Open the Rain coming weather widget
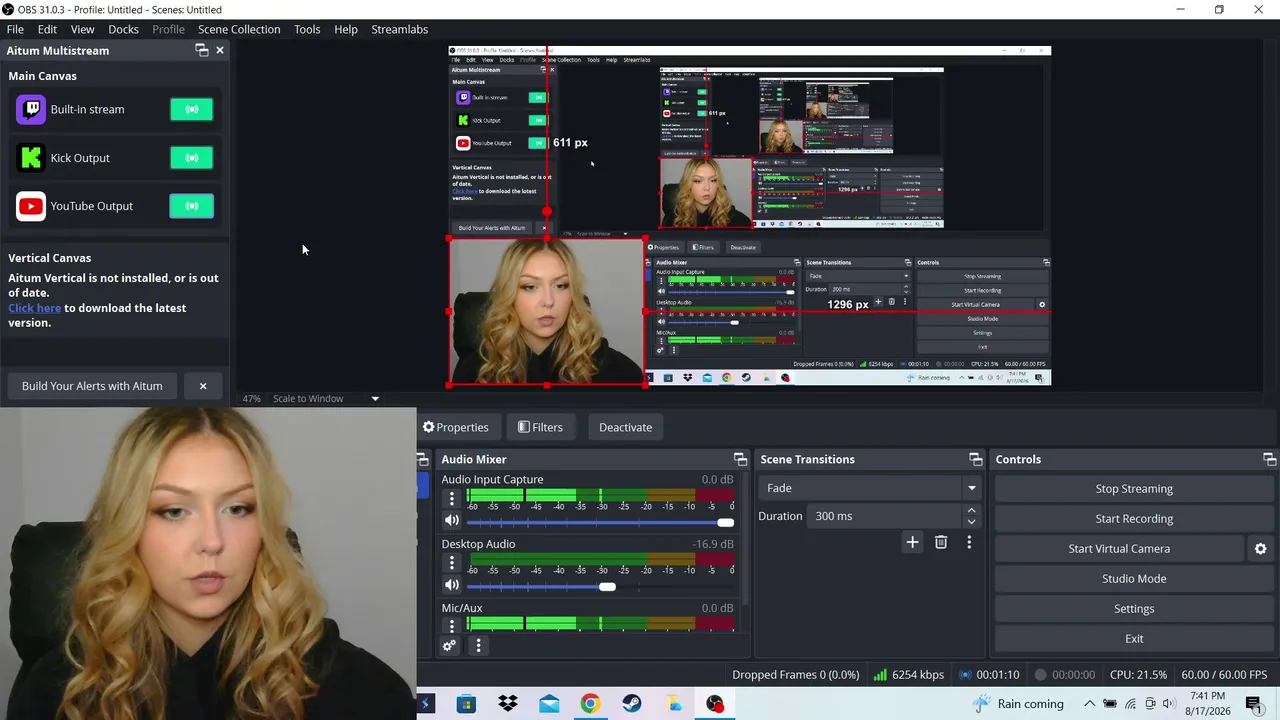The image size is (1280, 720). 1018,704
